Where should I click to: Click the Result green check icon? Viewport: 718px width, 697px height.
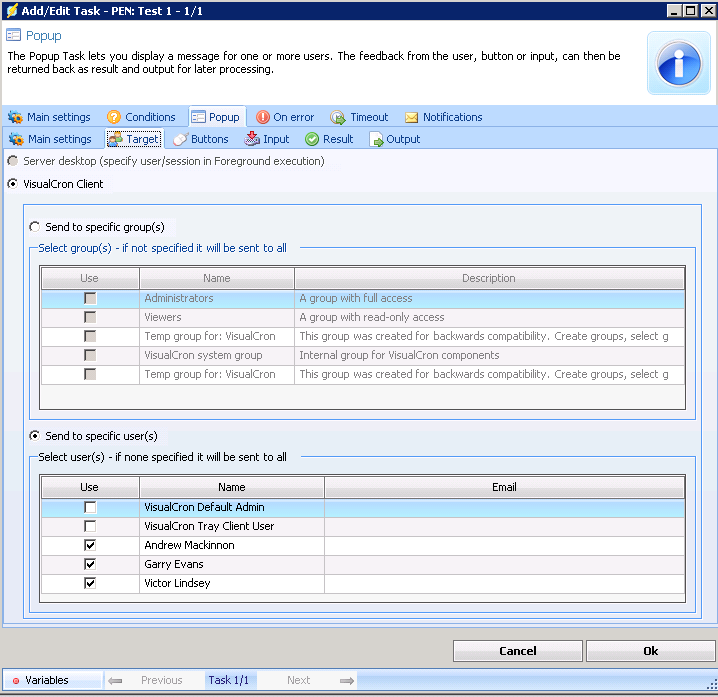click(312, 139)
